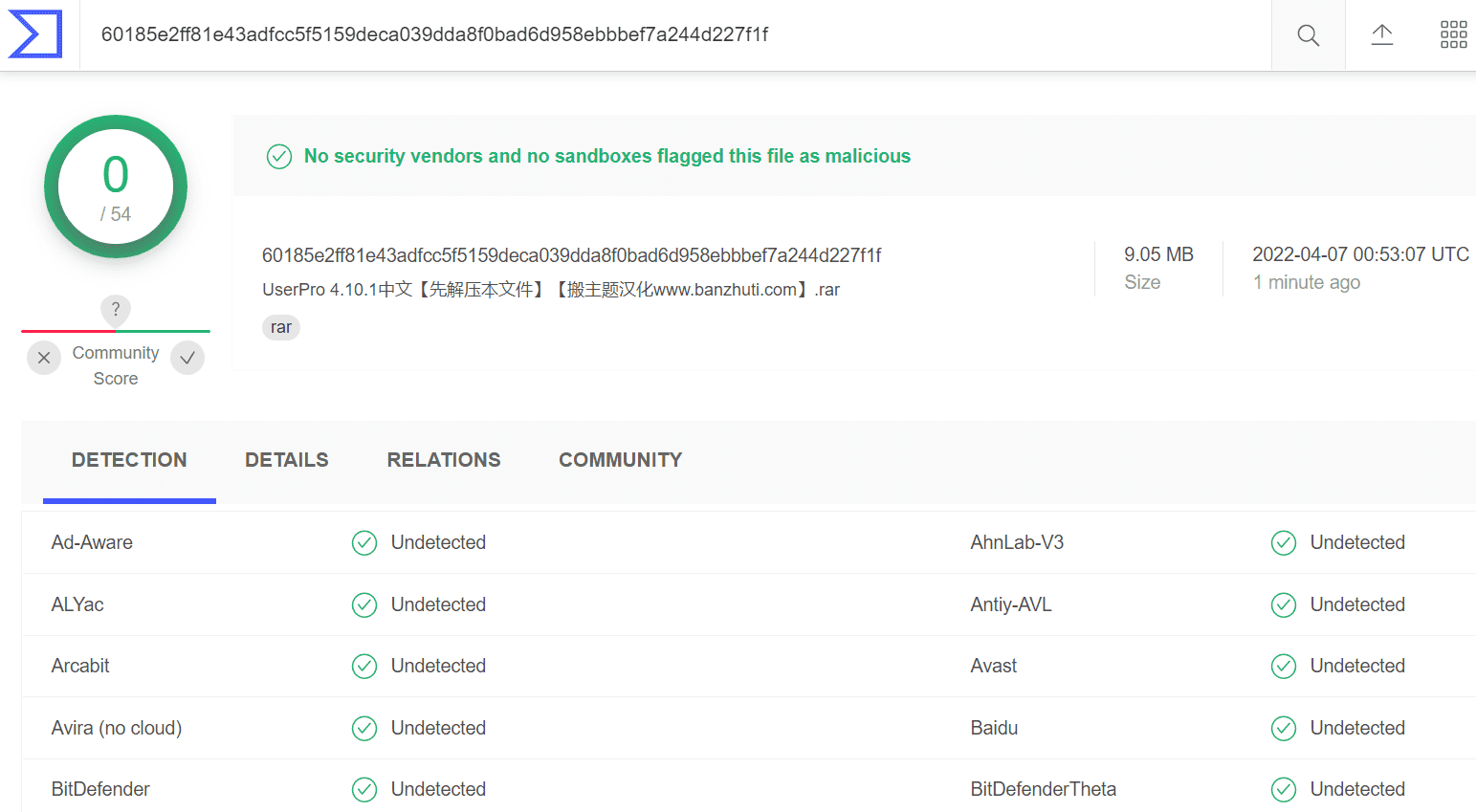This screenshot has height=812, width=1476.
Task: Click the file hash below the banner
Action: [x=571, y=255]
